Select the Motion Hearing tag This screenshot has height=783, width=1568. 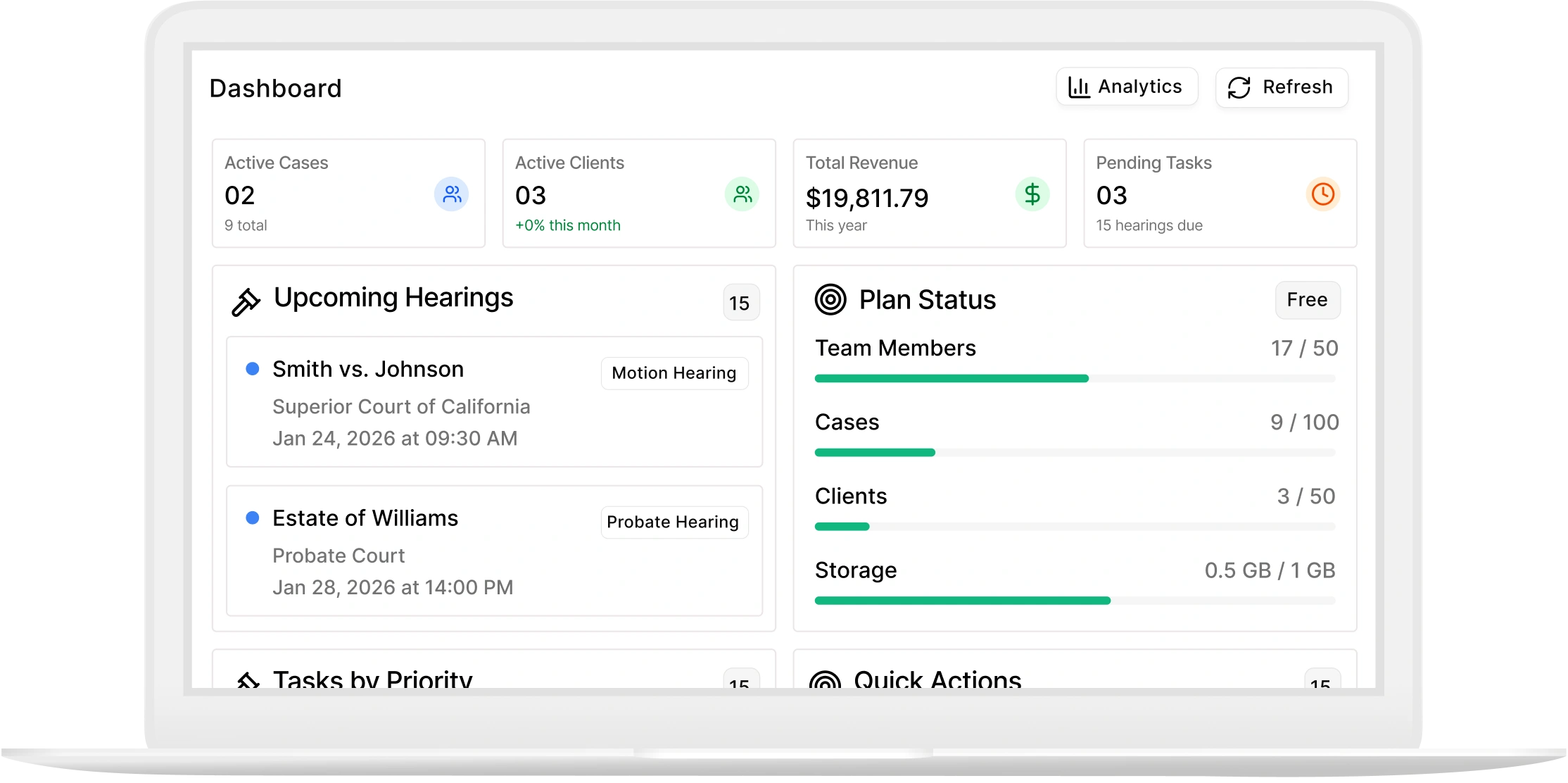coord(674,373)
